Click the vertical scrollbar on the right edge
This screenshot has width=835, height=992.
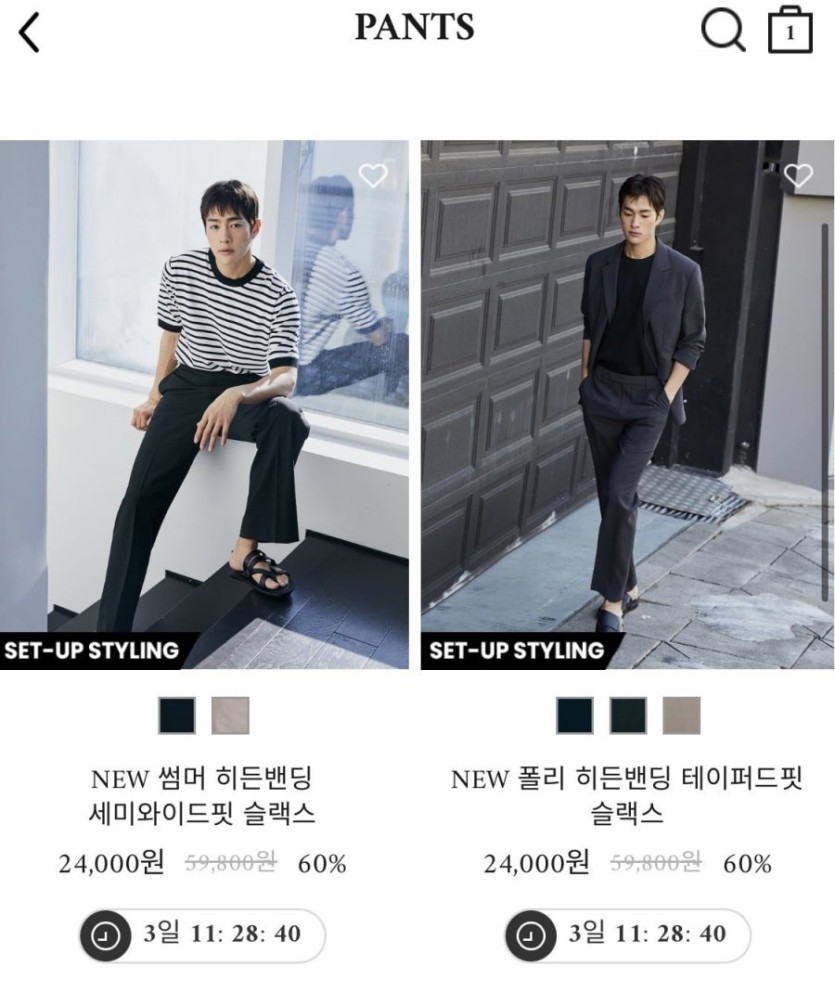pyautogui.click(x=825, y=412)
